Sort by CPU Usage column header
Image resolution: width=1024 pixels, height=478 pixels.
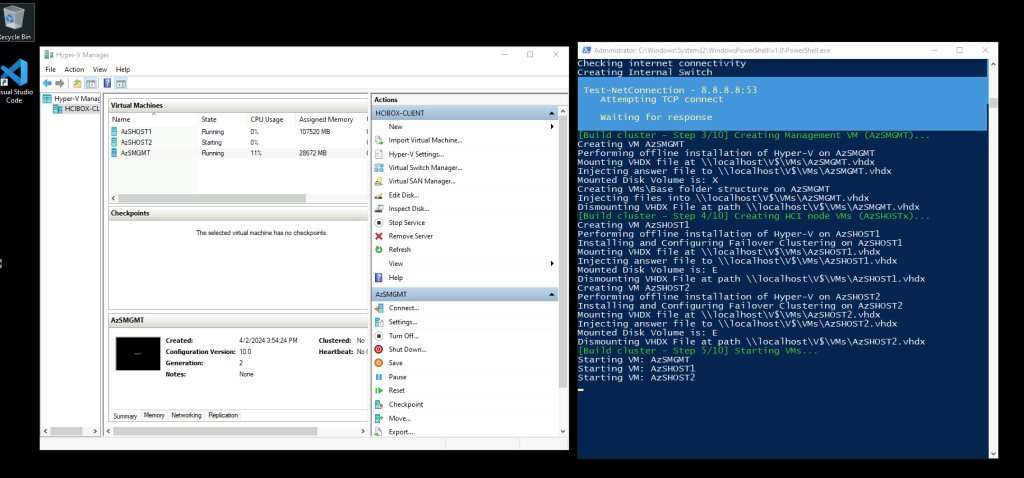click(x=270, y=120)
